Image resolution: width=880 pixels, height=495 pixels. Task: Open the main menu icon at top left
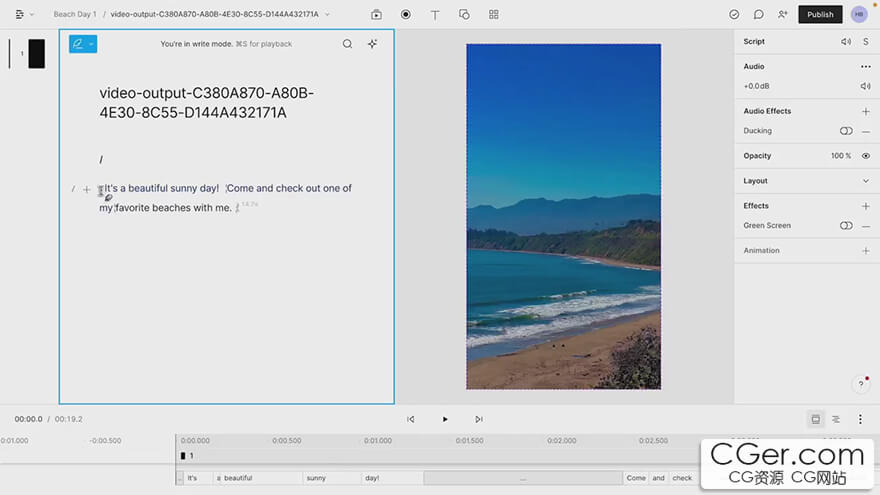tap(20, 15)
